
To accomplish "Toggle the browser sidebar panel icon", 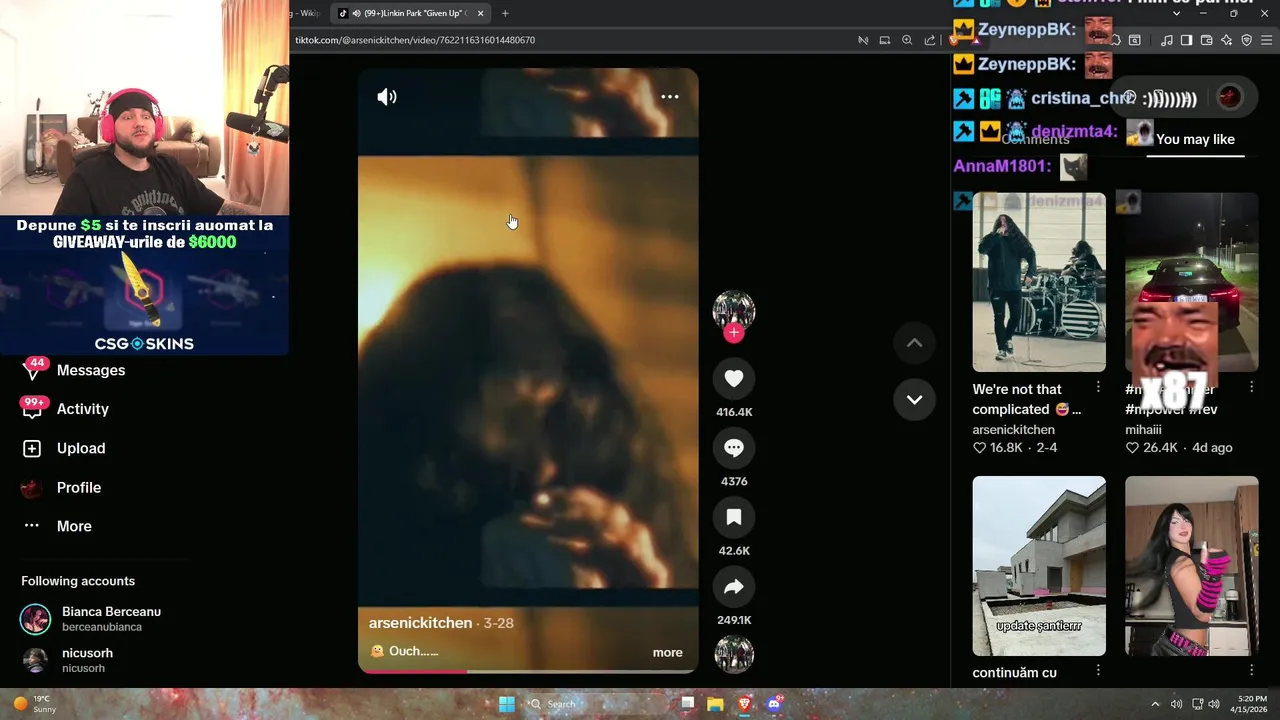I will [1186, 40].
